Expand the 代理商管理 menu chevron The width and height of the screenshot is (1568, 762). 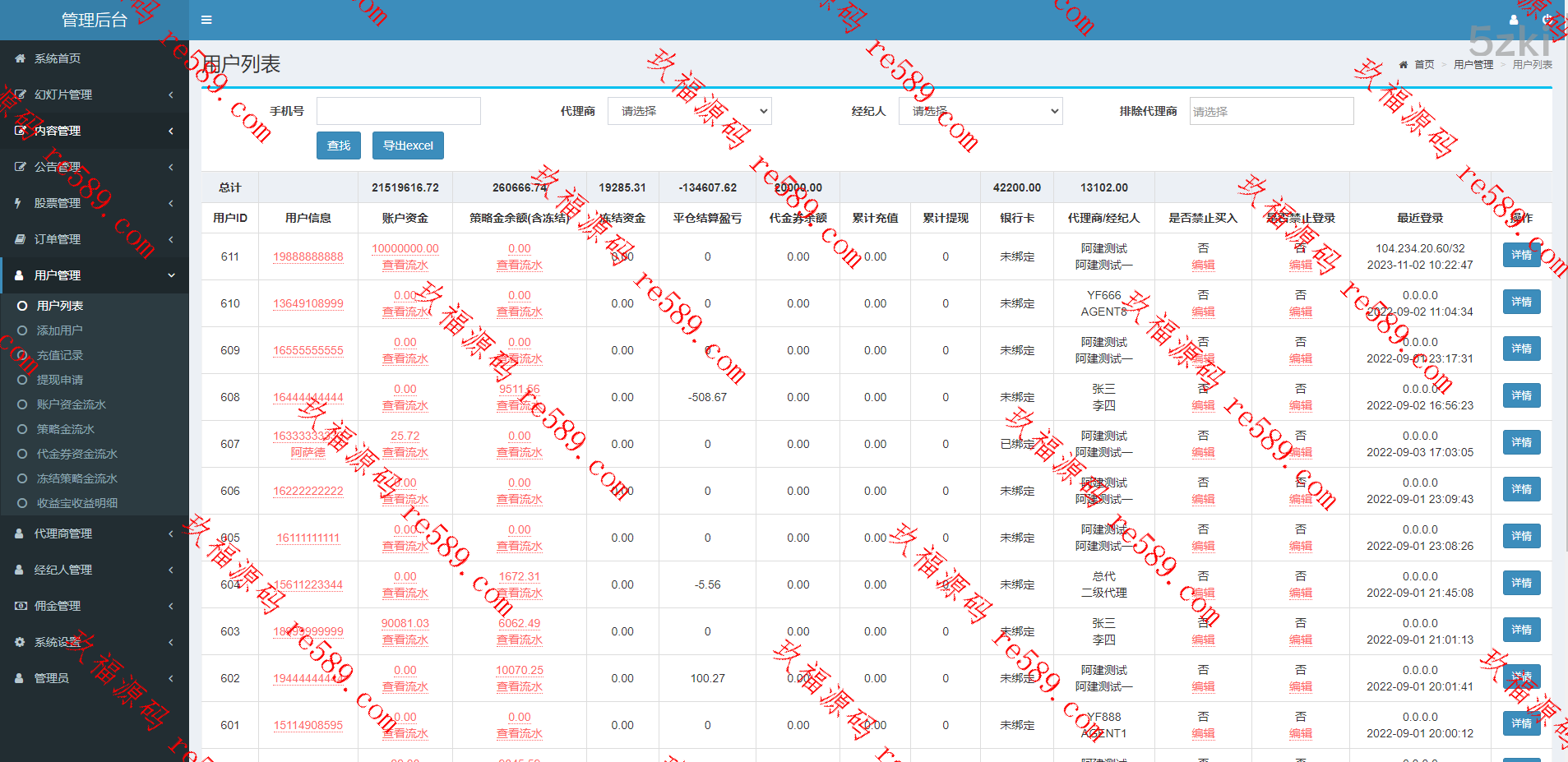pyautogui.click(x=171, y=533)
